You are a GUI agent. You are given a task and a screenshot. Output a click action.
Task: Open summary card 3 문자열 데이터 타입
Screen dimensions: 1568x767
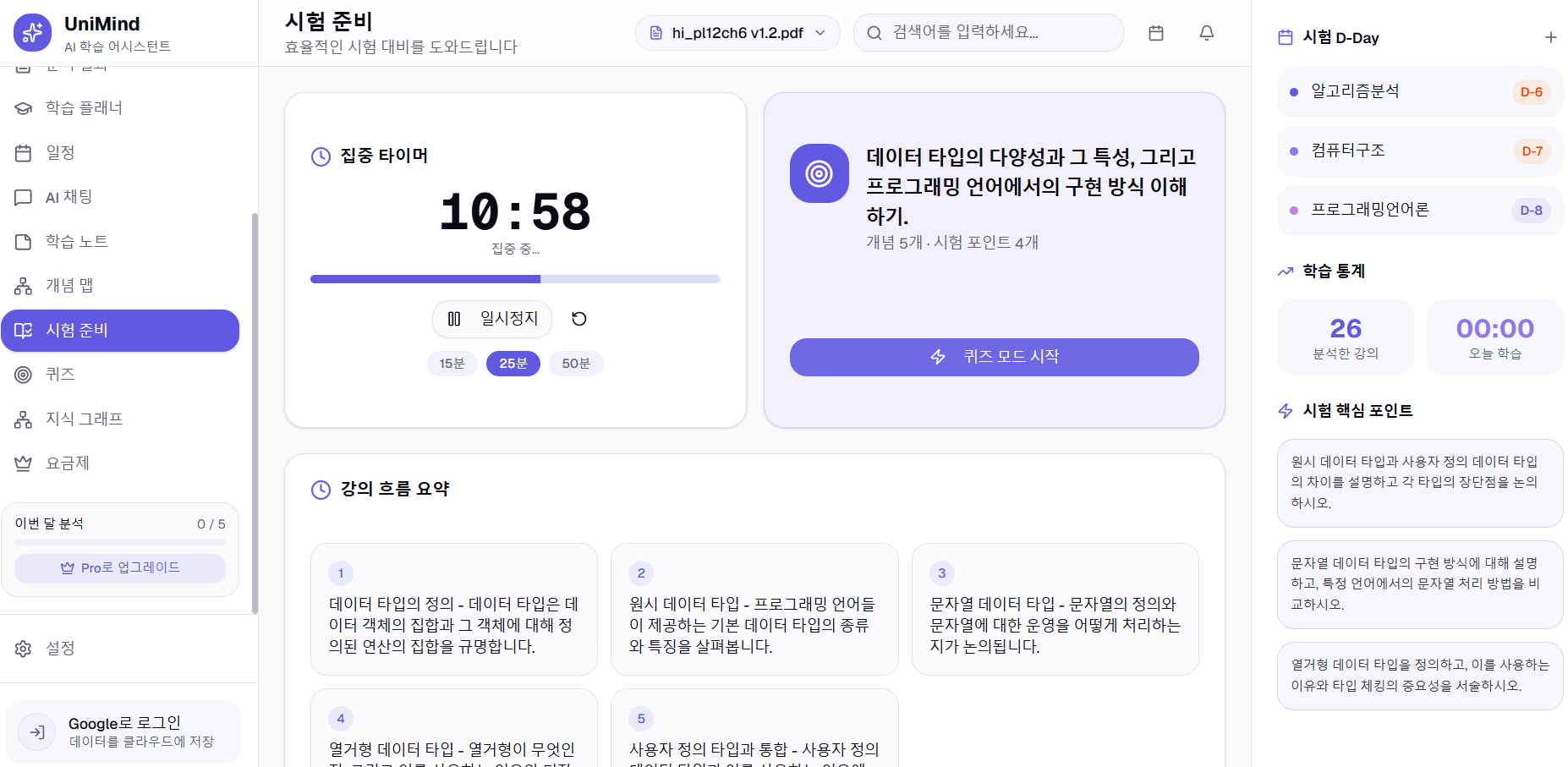1055,609
